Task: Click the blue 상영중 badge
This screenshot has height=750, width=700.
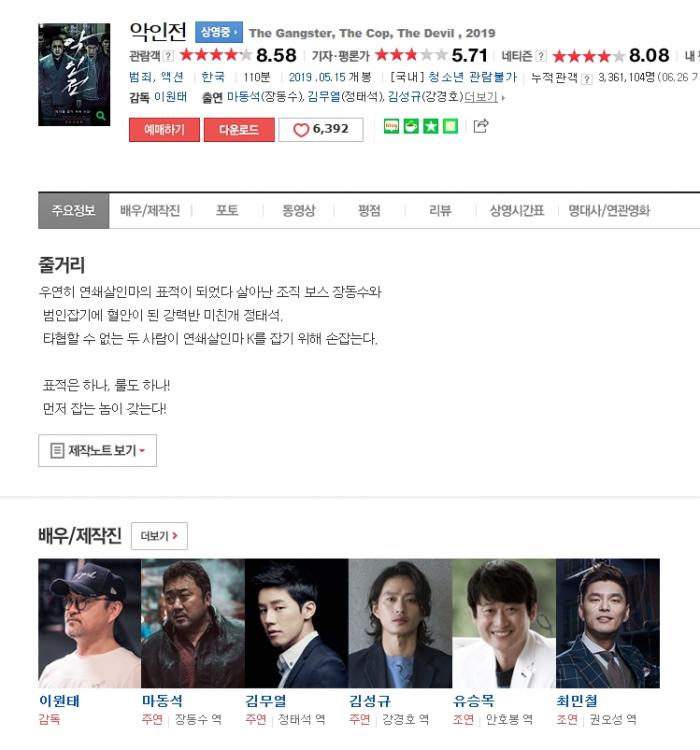Action: pyautogui.click(x=219, y=33)
